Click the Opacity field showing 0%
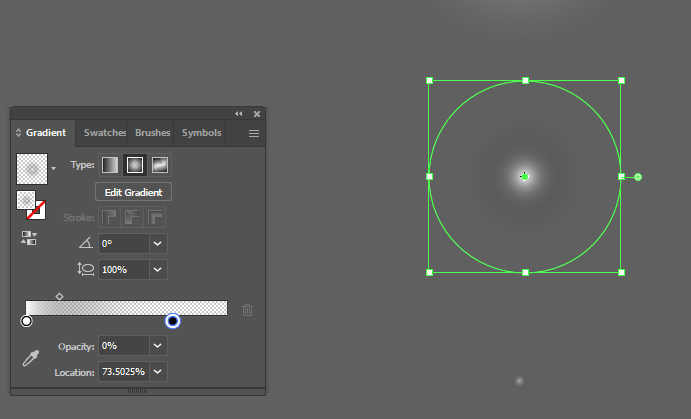The width and height of the screenshot is (691, 419). click(124, 346)
